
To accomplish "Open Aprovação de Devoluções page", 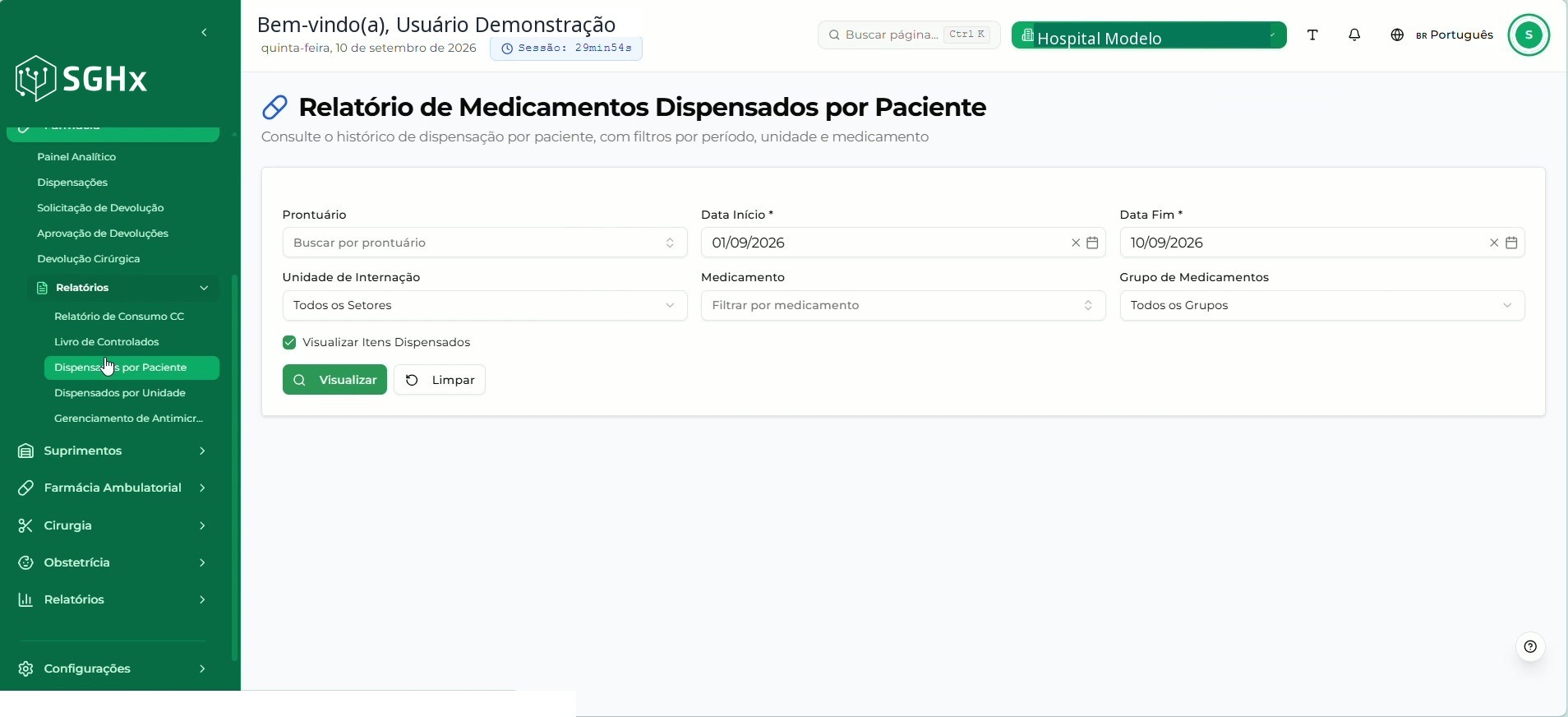I will (x=103, y=234).
